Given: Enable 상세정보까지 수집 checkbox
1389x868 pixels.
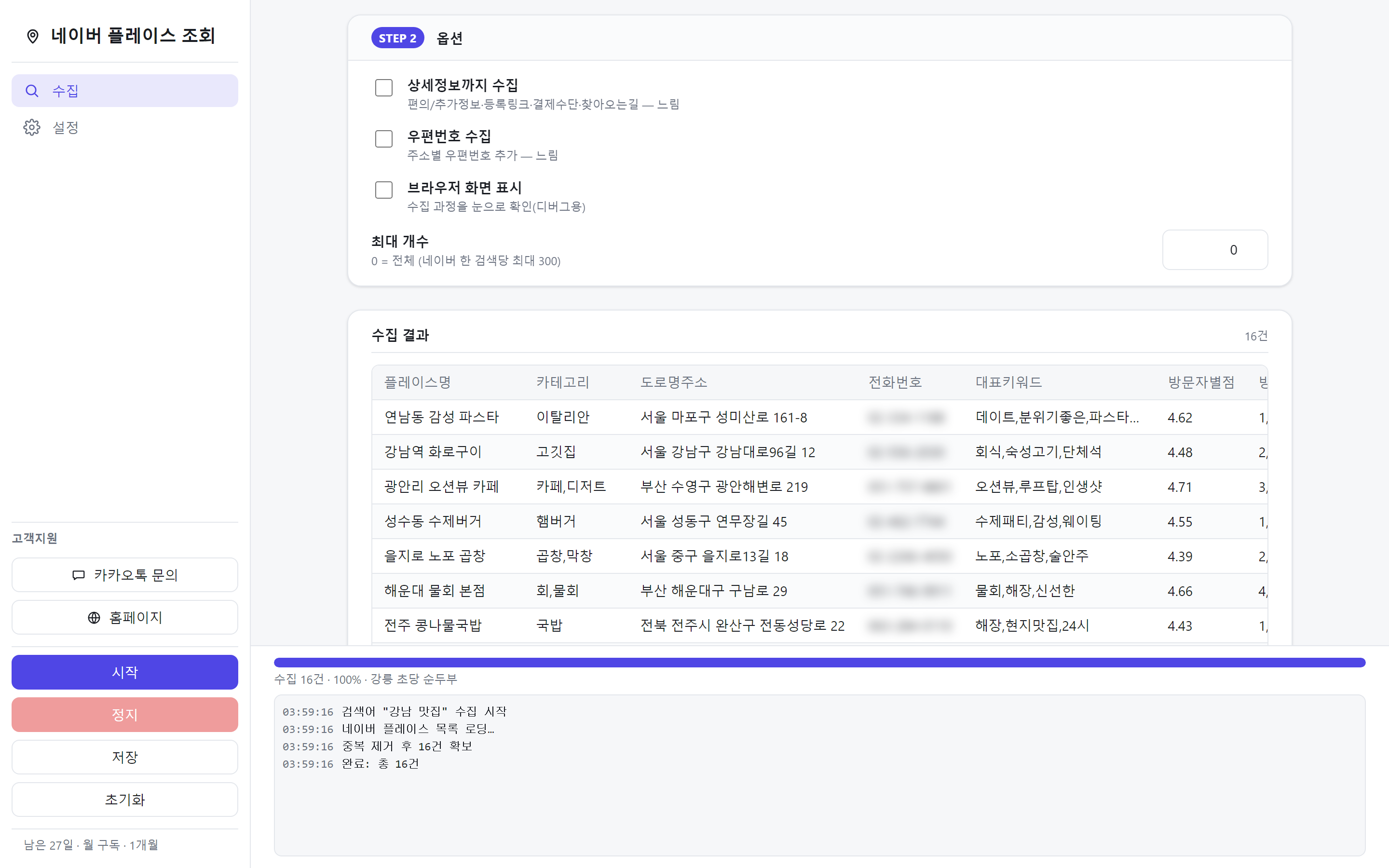Looking at the screenshot, I should point(383,88).
